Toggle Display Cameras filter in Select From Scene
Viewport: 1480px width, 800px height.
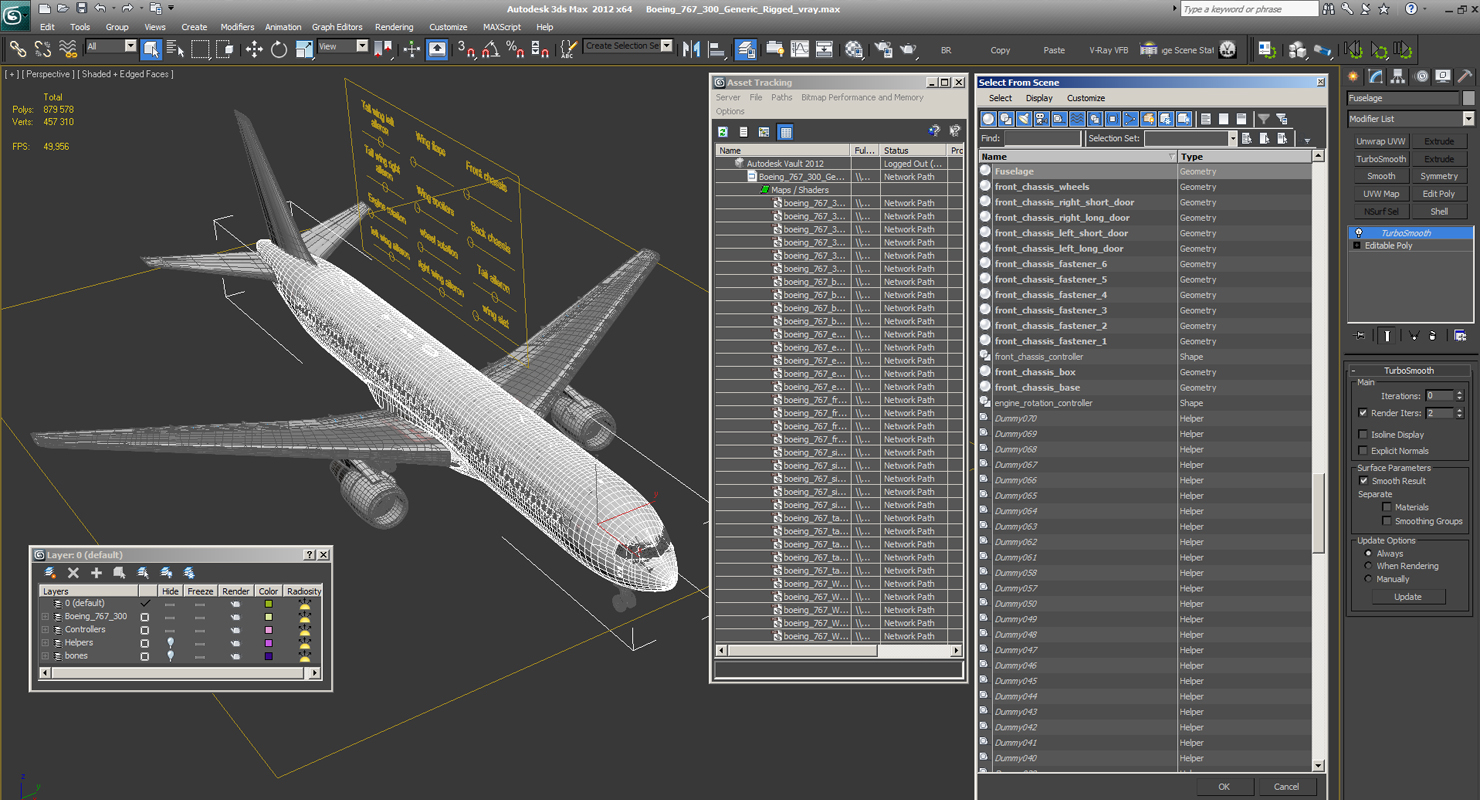coord(1041,119)
